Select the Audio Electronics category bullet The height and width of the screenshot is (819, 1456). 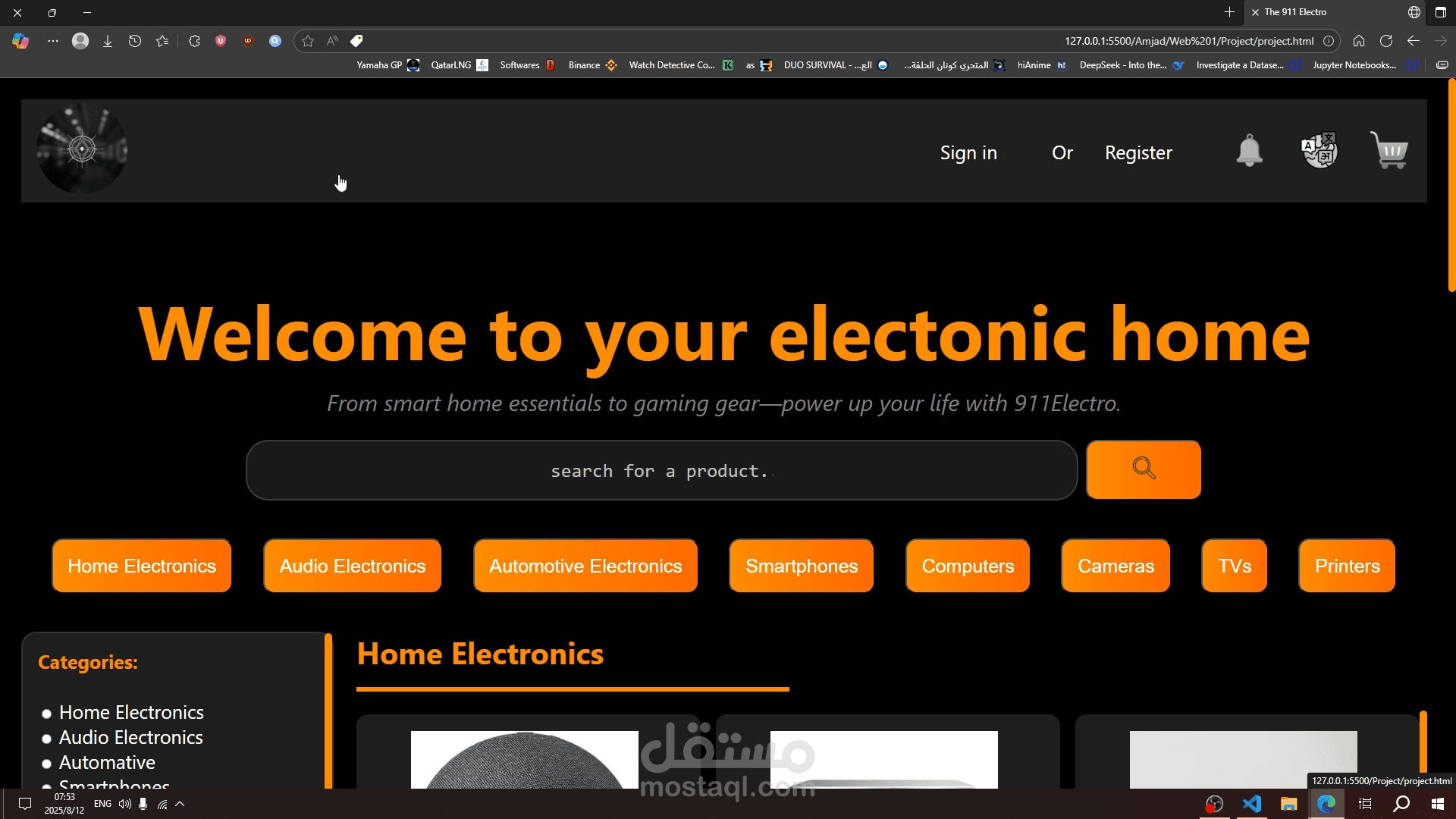(x=46, y=739)
